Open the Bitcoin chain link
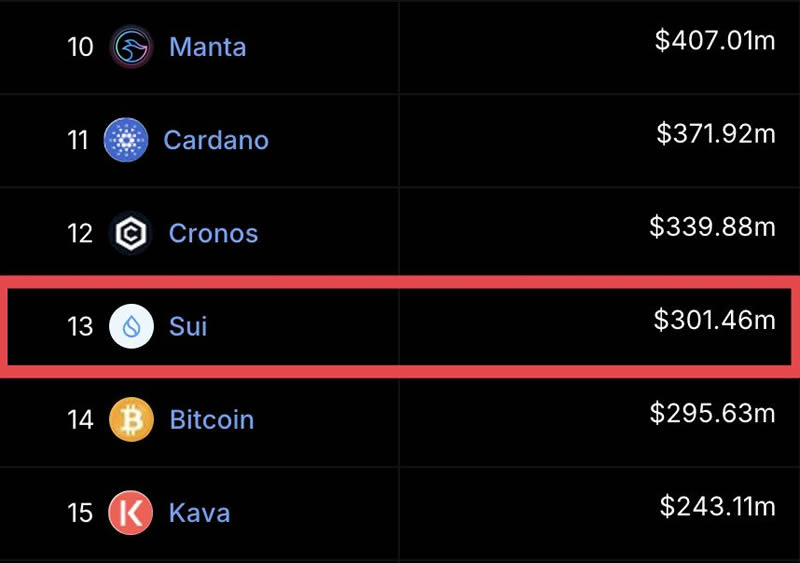 (212, 420)
